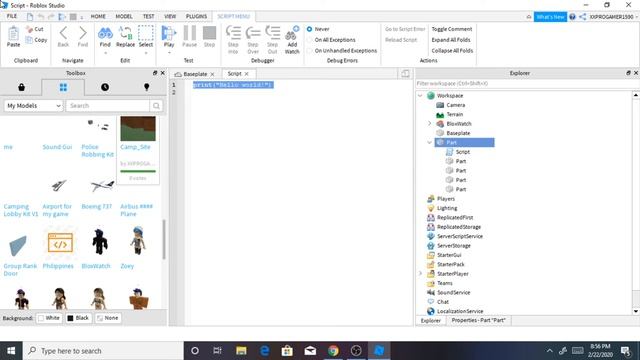Set Toolbox background to Black
The image size is (640, 360).
78,318
